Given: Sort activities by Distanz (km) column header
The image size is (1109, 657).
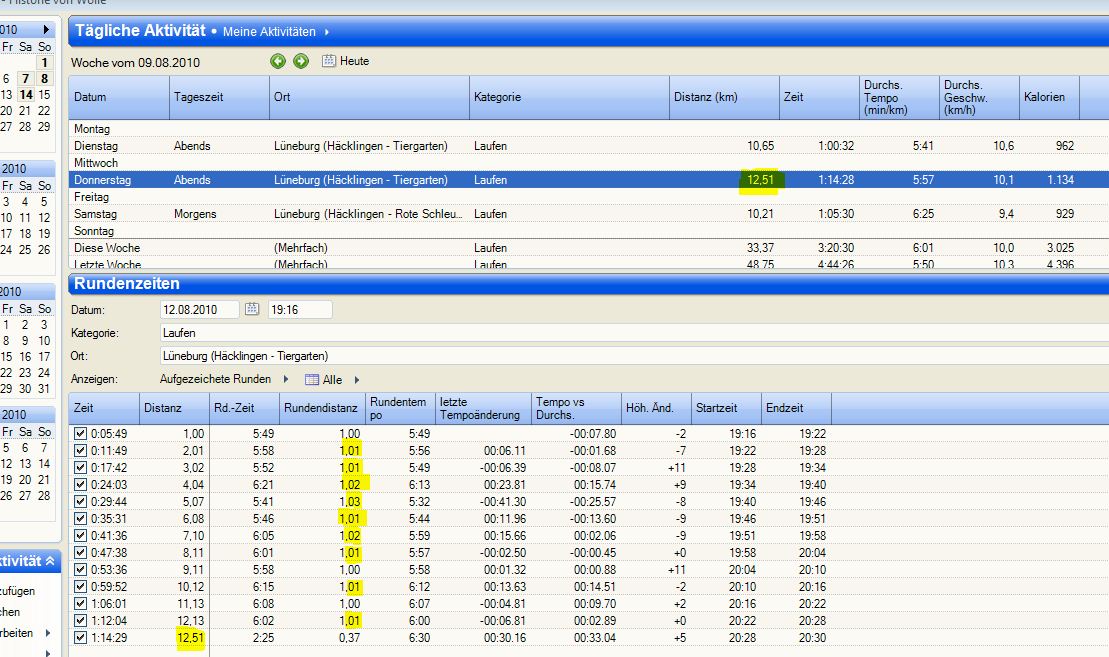Looking at the screenshot, I should pos(705,97).
